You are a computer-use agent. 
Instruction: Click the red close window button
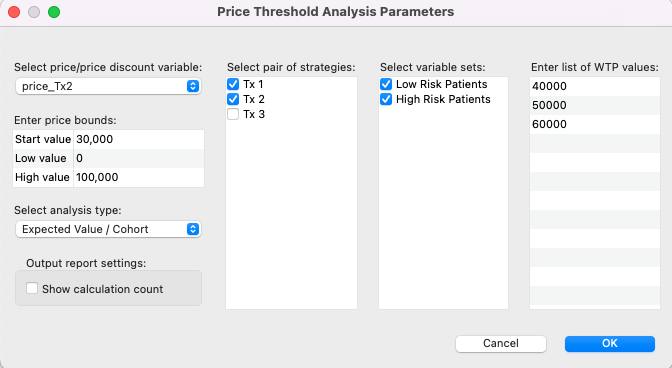14,12
